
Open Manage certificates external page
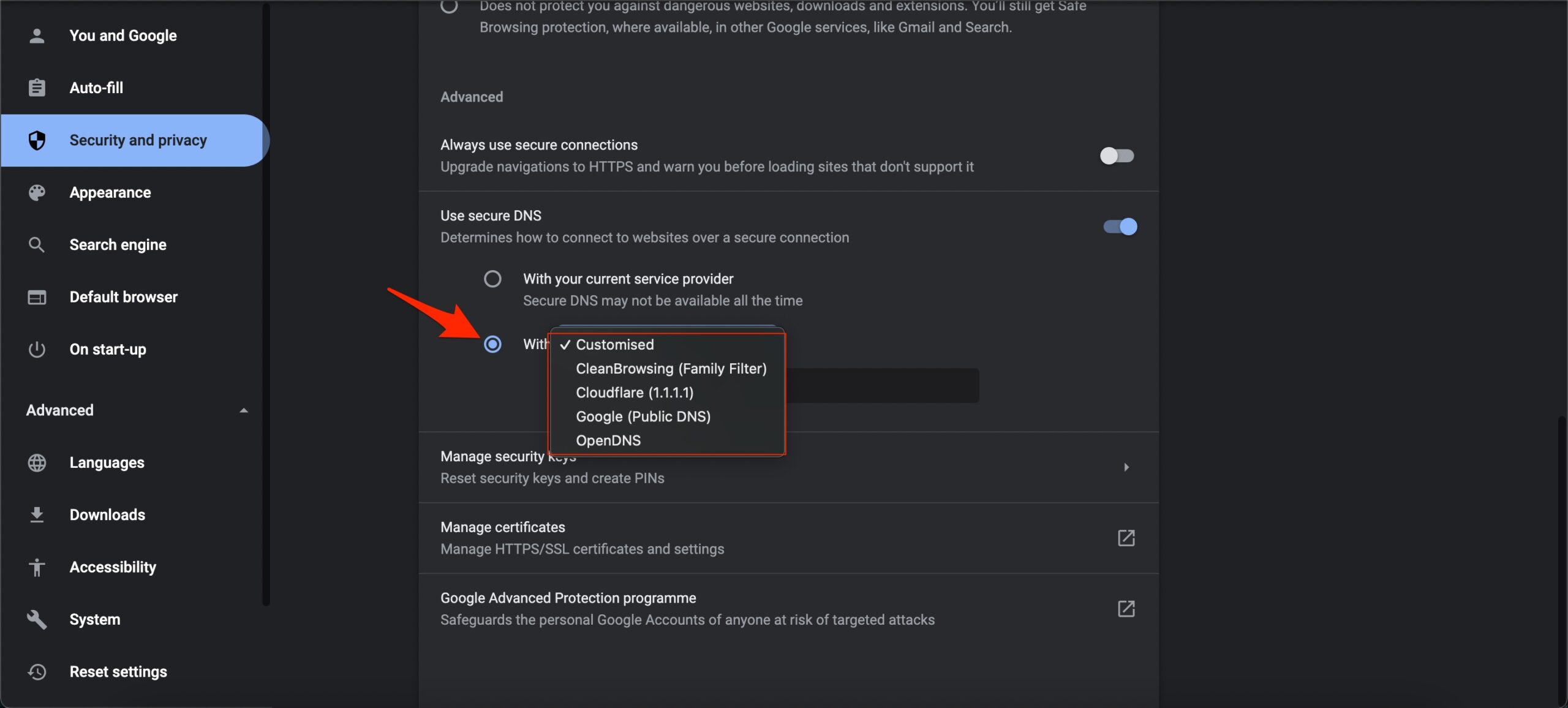click(x=1125, y=538)
